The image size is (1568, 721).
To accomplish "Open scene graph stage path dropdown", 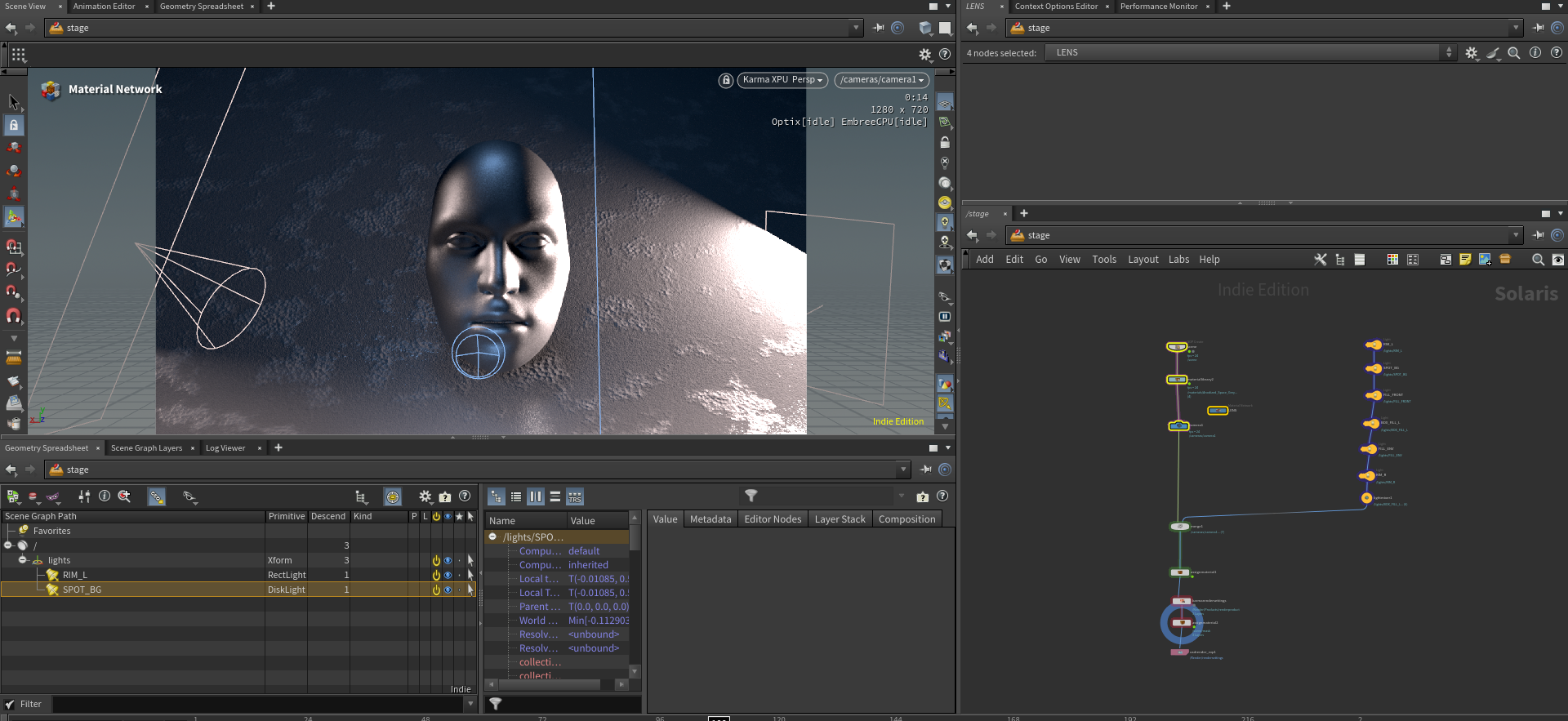I will (903, 470).
